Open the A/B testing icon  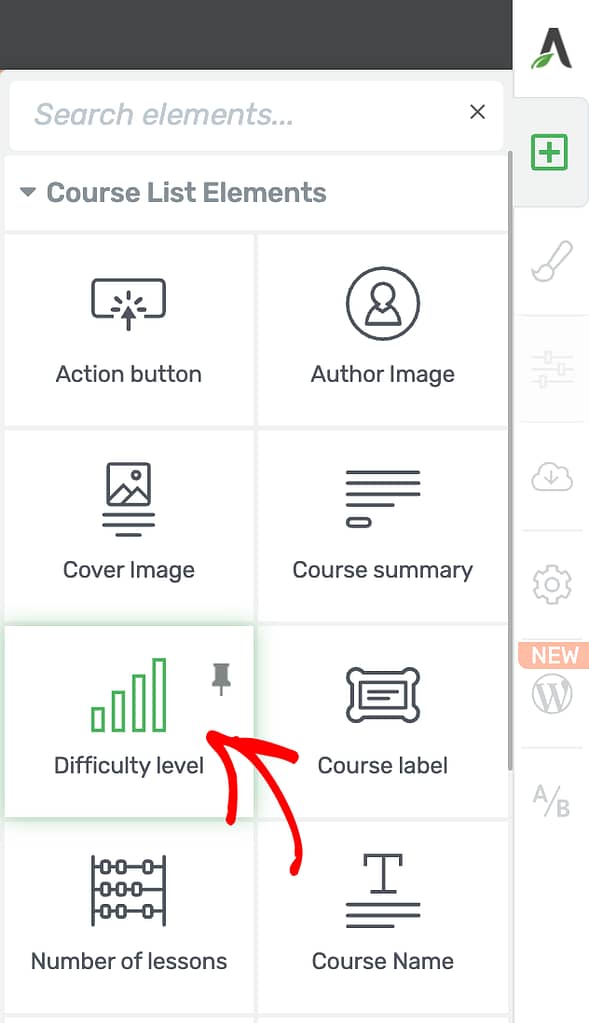[x=551, y=801]
